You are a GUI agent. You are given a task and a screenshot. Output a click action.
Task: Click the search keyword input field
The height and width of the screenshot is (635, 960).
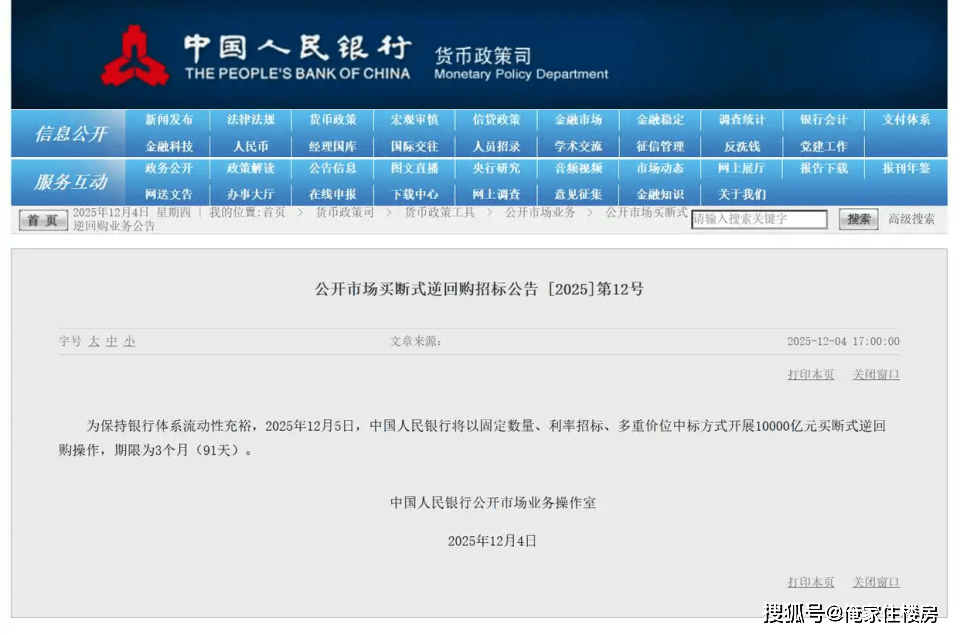tap(760, 219)
